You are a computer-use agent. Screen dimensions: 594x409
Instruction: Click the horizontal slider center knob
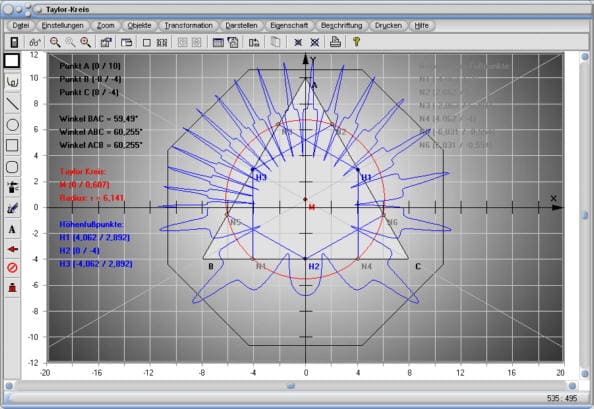coord(291,386)
